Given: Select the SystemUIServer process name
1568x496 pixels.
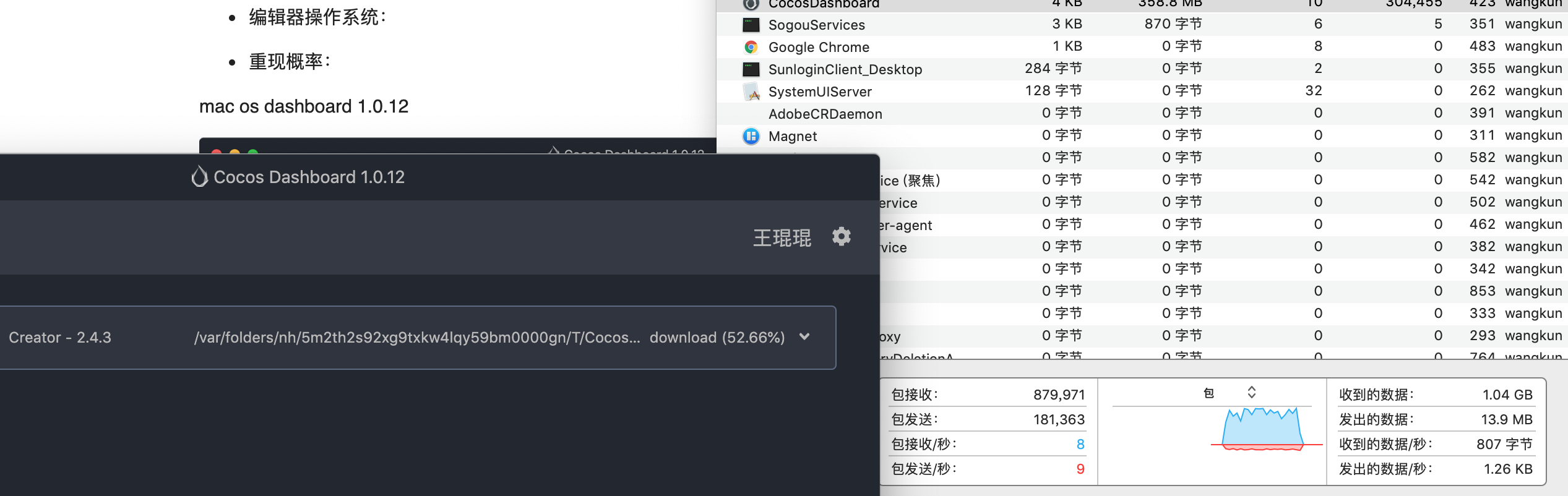Looking at the screenshot, I should 819,92.
